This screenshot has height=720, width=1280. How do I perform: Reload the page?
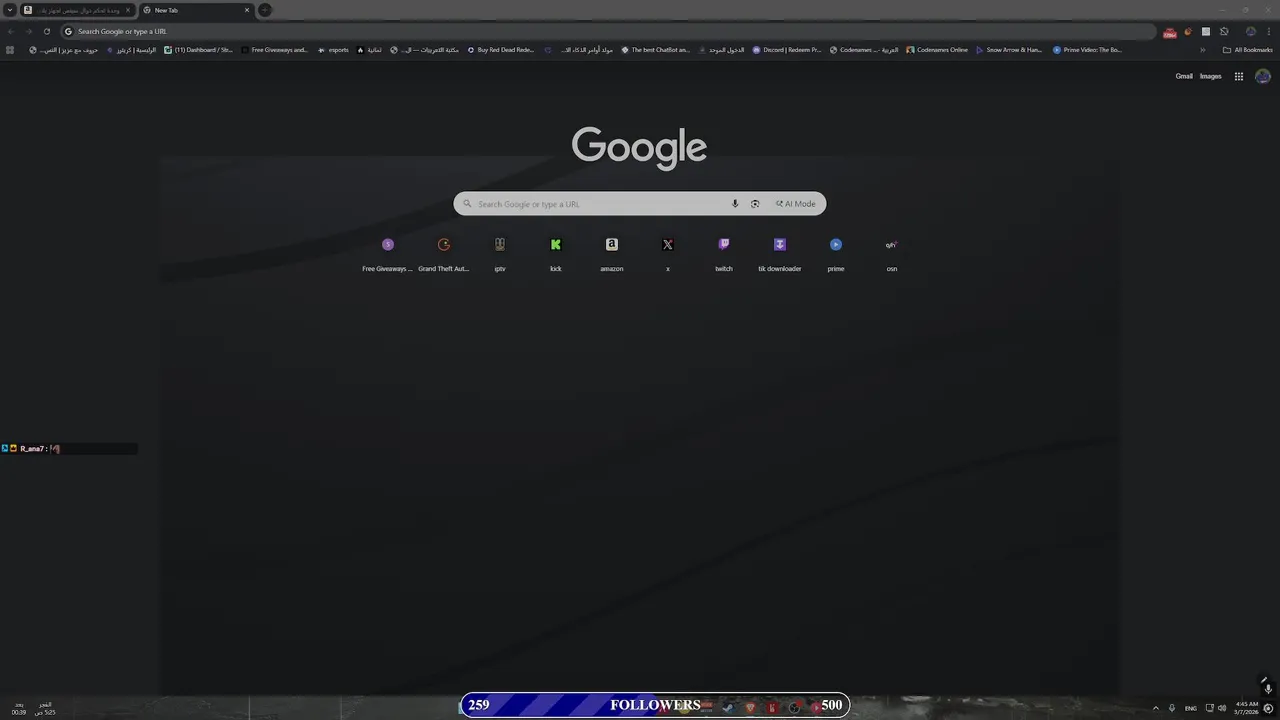coord(46,31)
